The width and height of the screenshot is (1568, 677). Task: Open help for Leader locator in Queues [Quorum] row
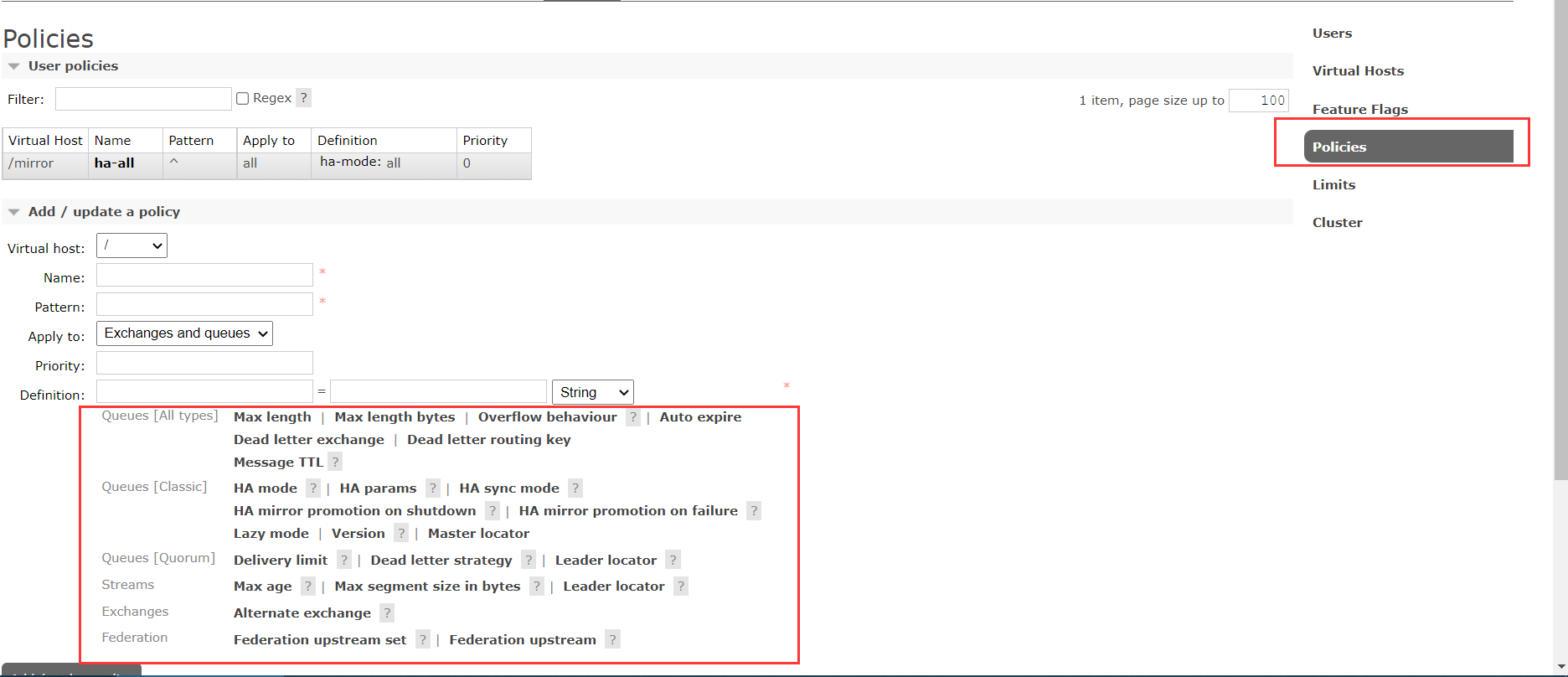click(673, 561)
